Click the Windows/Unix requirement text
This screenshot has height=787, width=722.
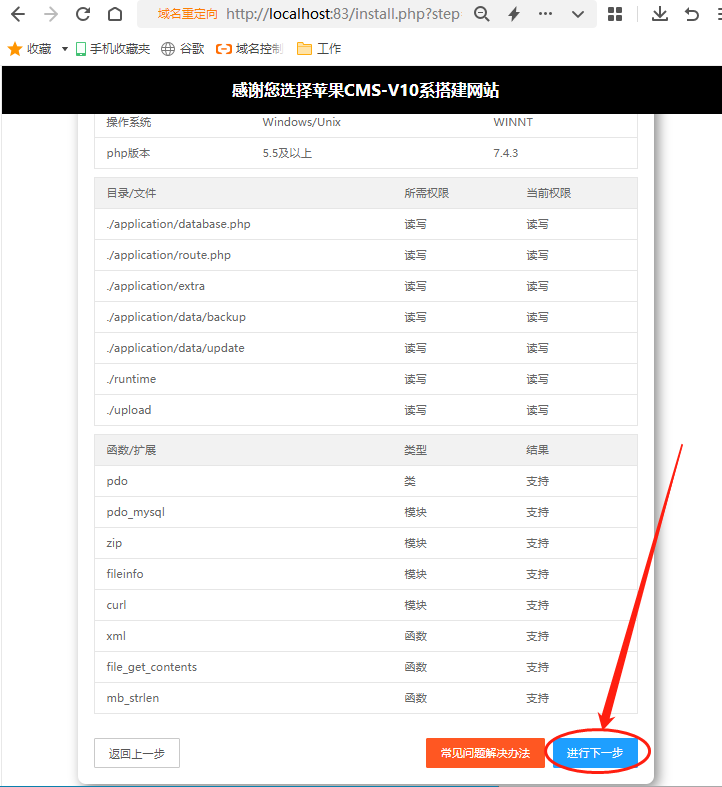click(301, 122)
